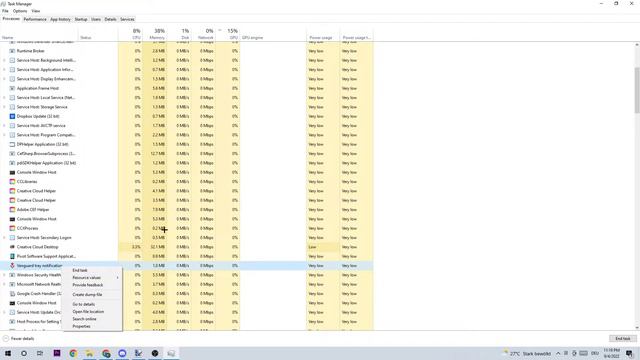The width and height of the screenshot is (640, 360).
Task: Click the scrollbar up arrow
Action: 637,44
